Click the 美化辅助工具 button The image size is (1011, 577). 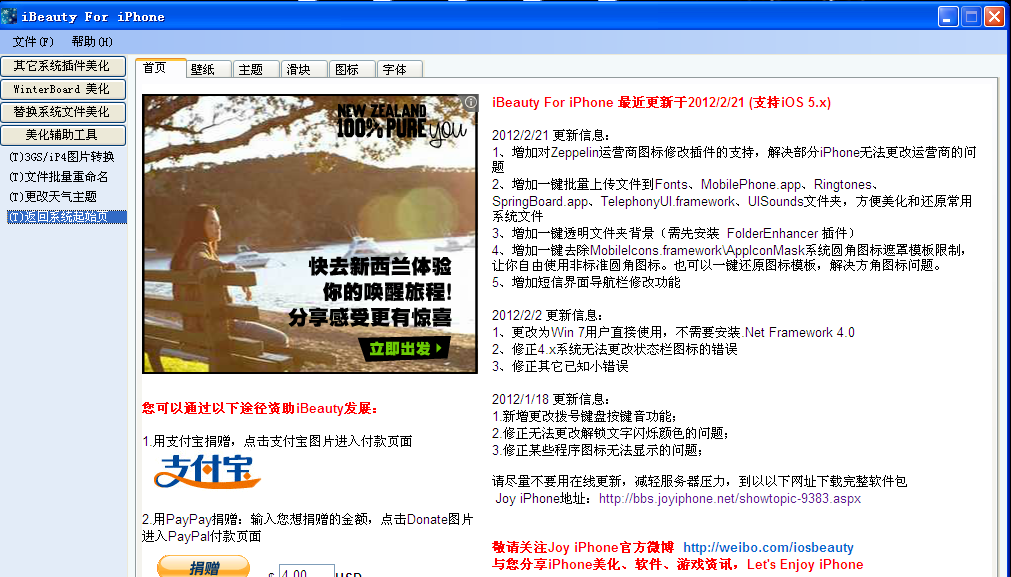[x=63, y=135]
